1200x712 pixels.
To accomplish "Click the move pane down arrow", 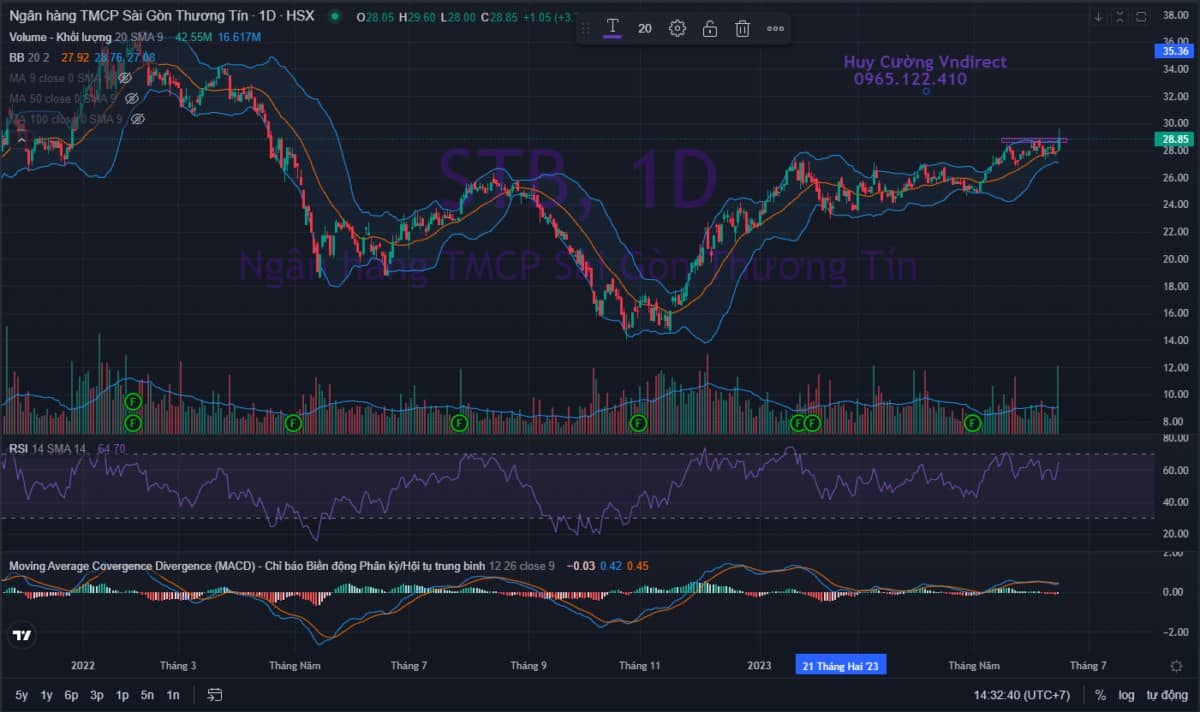I will [1099, 16].
